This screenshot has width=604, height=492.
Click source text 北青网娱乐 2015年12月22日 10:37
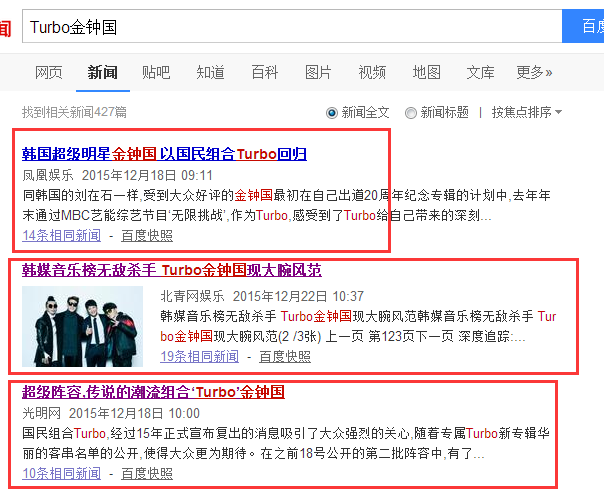click(x=262, y=296)
